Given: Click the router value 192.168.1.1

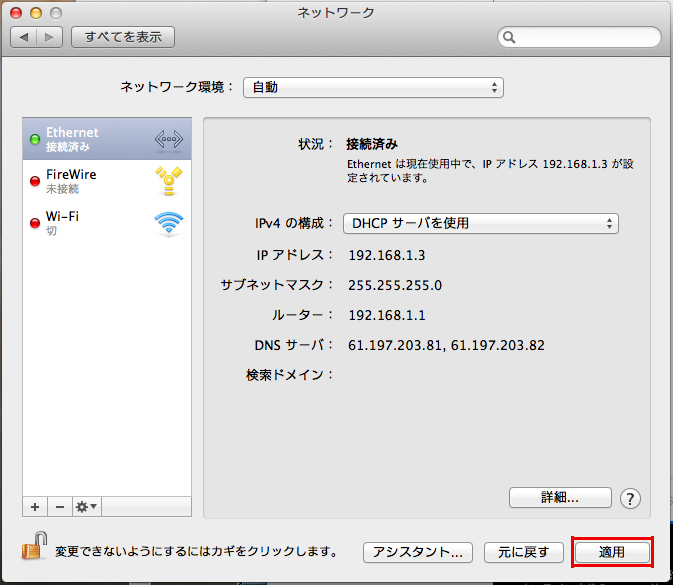Looking at the screenshot, I should click(x=387, y=315).
